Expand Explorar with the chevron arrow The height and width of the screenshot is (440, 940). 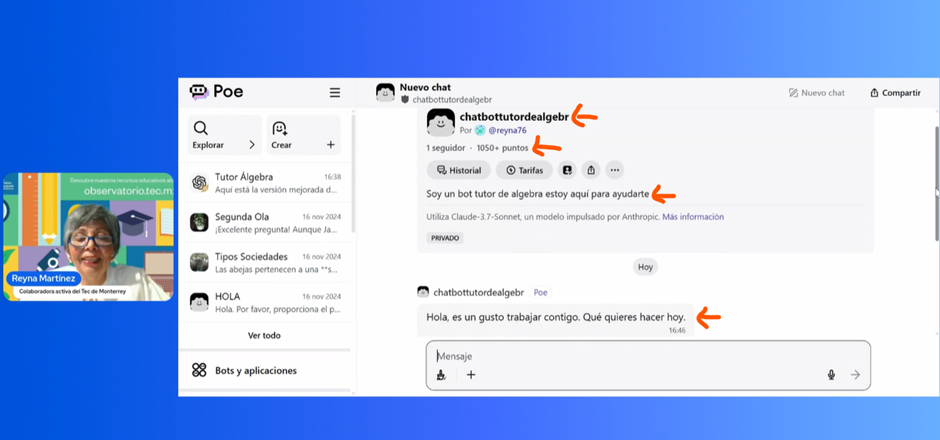(x=251, y=145)
